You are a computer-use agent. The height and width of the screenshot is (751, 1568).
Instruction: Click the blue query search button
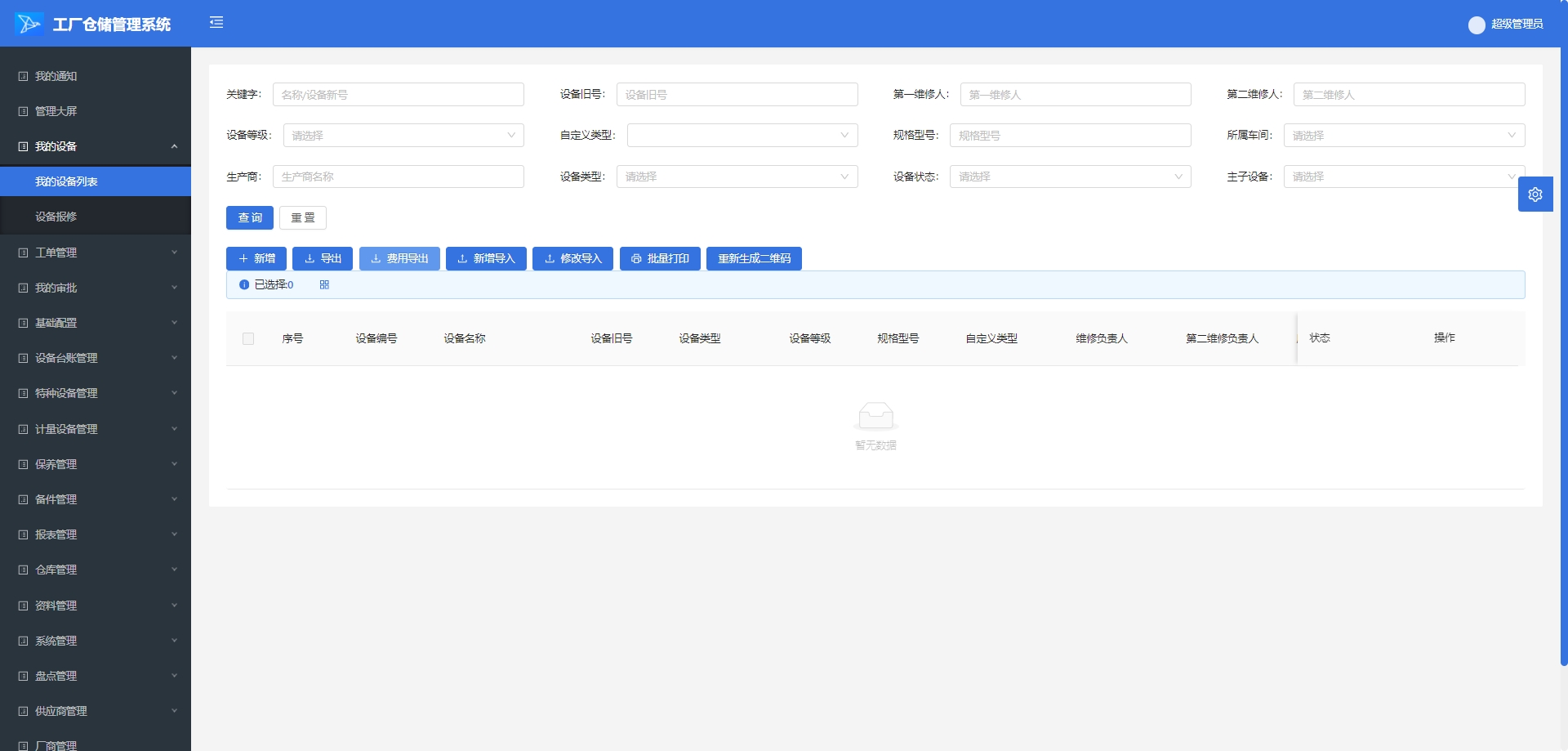pos(249,217)
